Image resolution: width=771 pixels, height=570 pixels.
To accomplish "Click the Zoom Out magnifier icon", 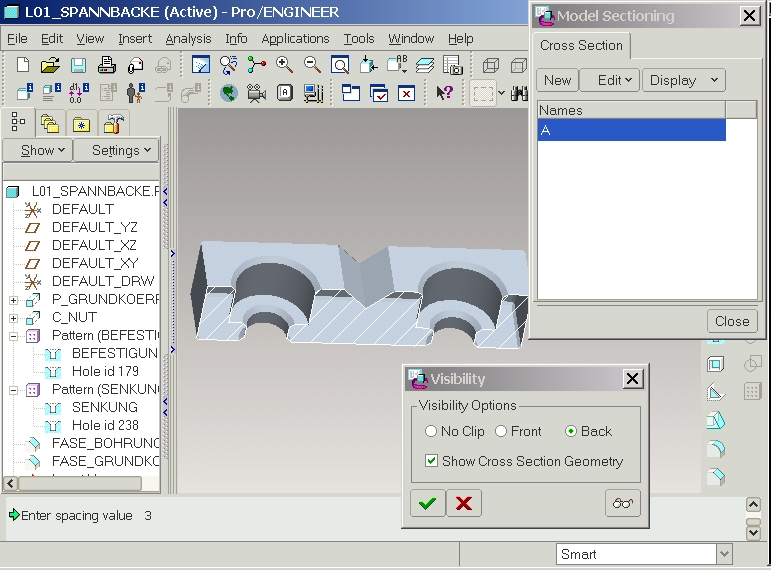I will tap(312, 65).
